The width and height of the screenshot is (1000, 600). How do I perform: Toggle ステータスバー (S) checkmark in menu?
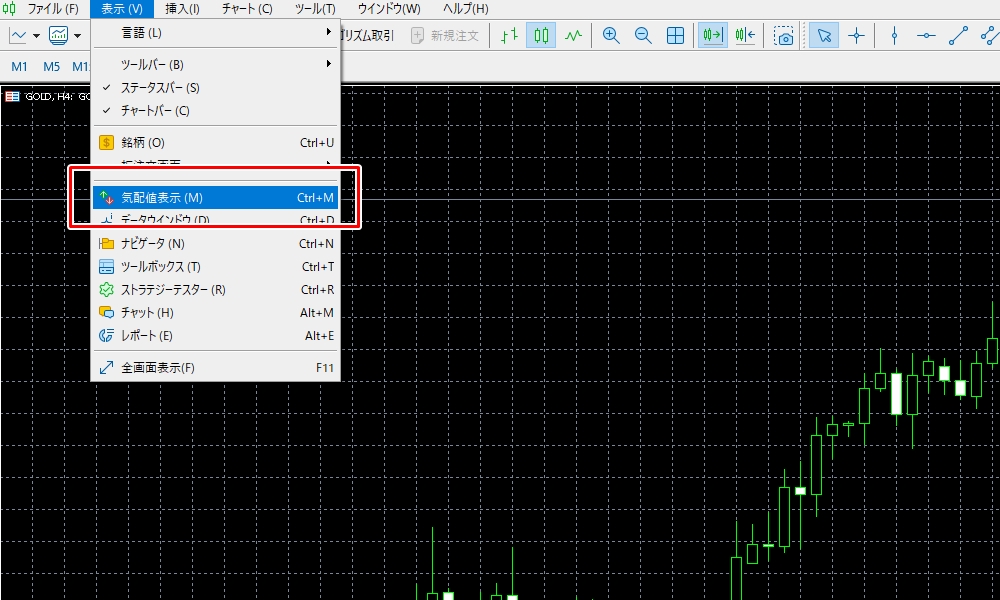tap(160, 88)
